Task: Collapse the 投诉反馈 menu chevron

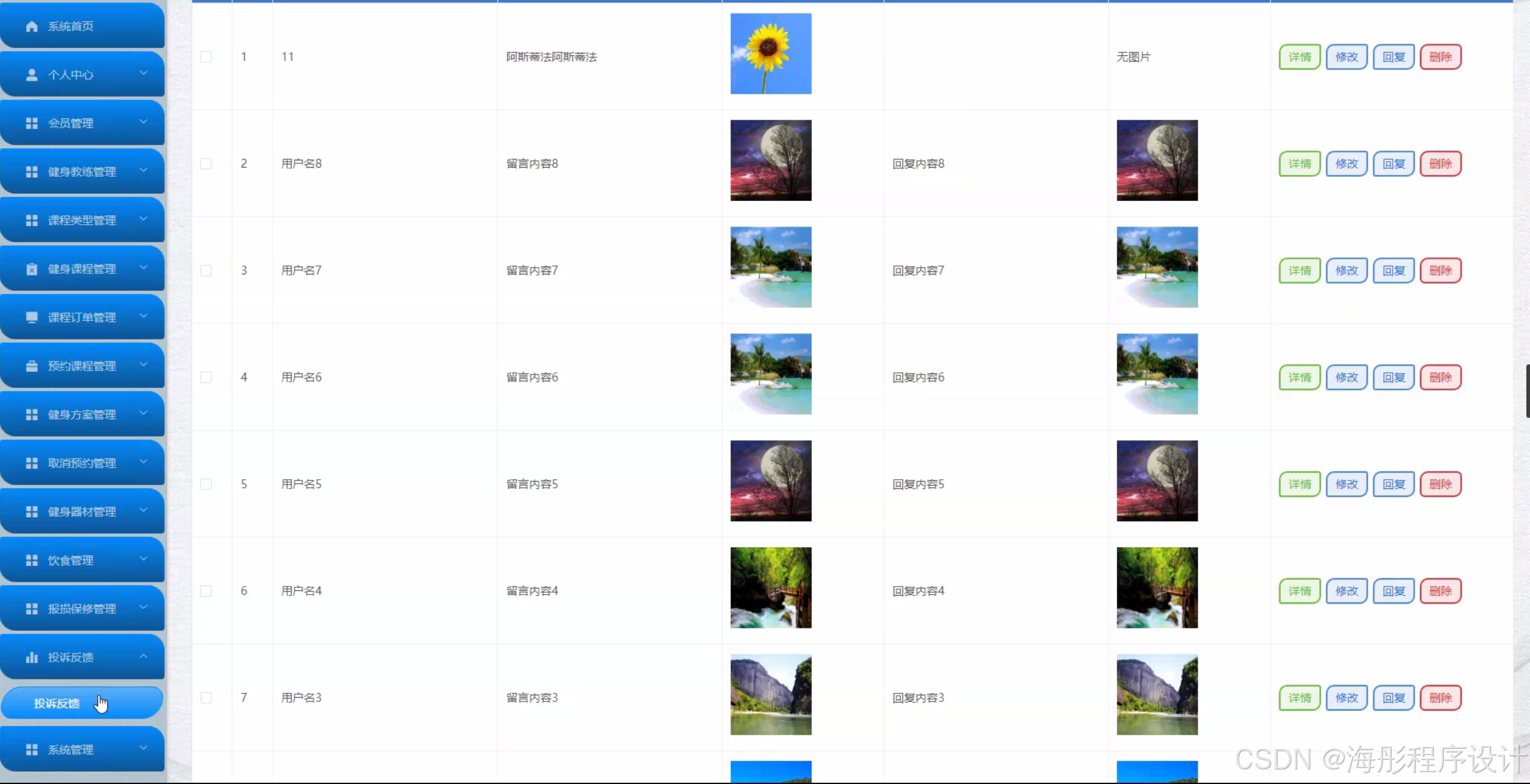Action: pos(143,656)
